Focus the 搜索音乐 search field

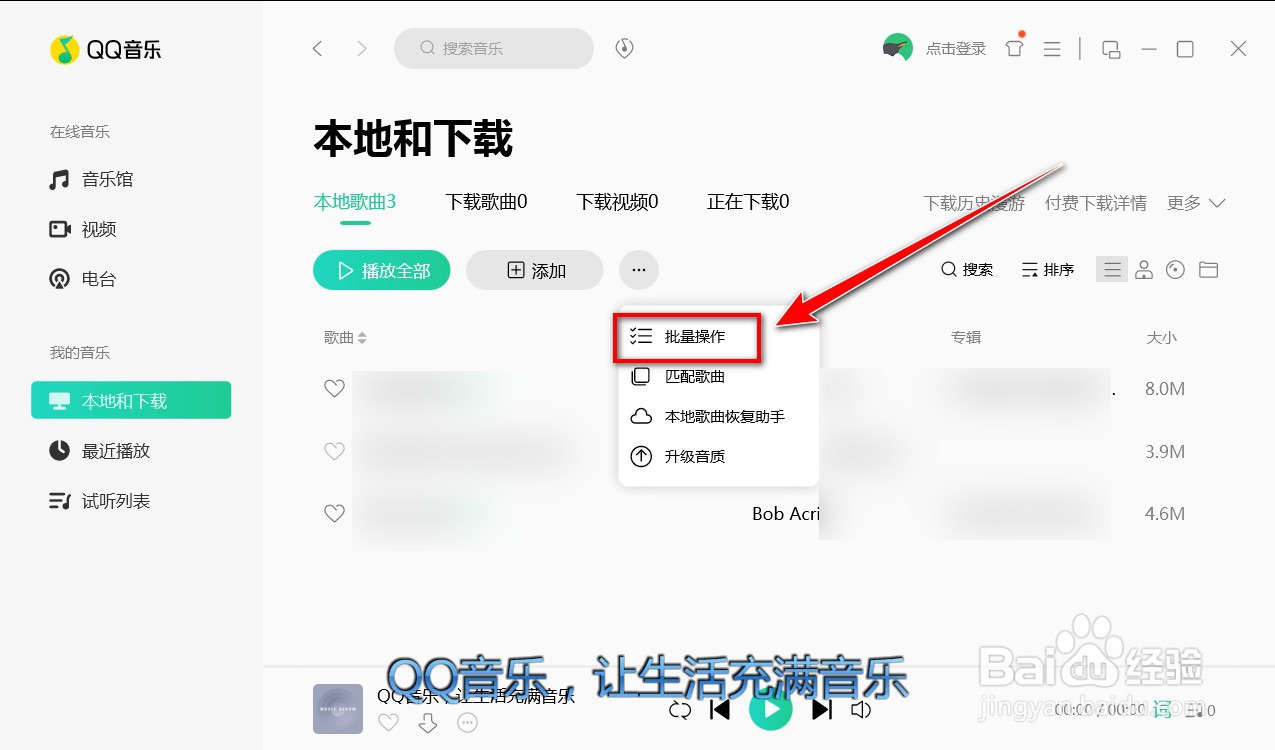click(494, 48)
